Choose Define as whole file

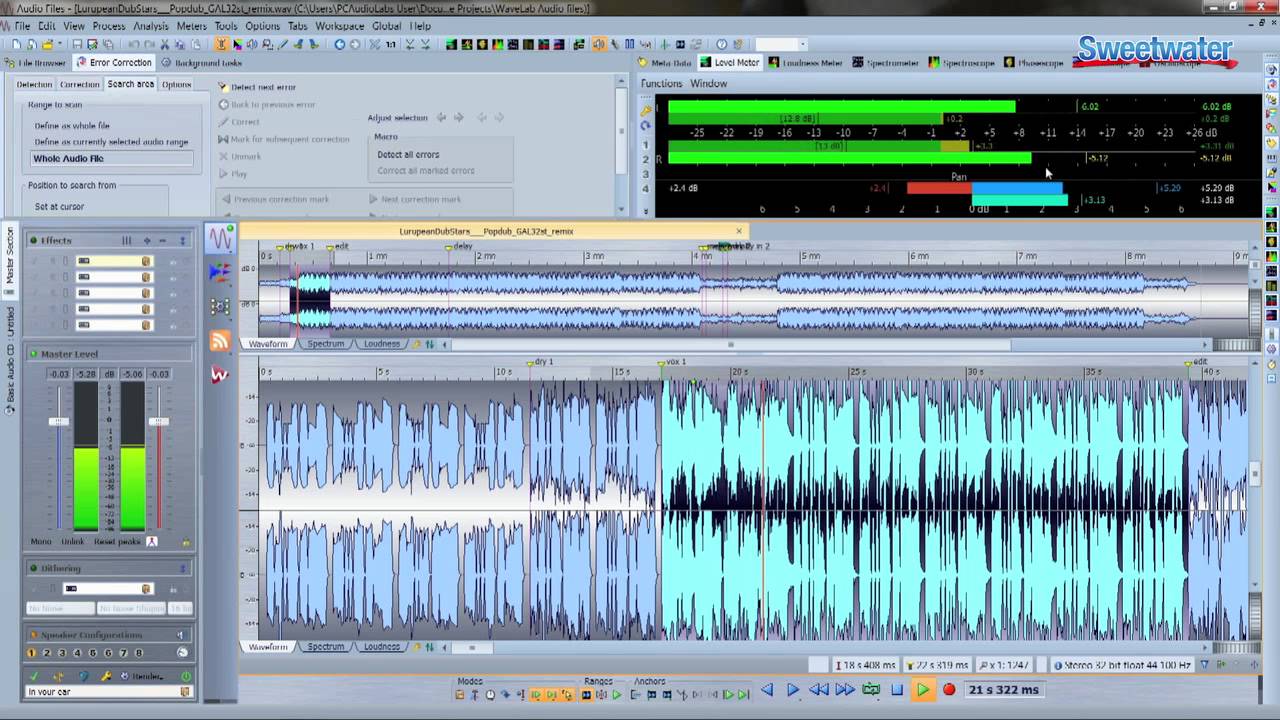pyautogui.click(x=72, y=126)
